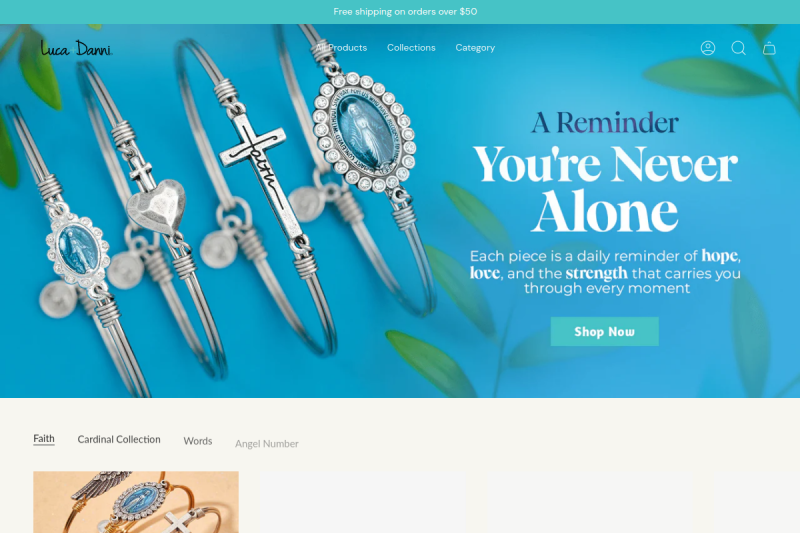800x533 pixels.
Task: Click the search magnifier icon
Action: point(738,48)
